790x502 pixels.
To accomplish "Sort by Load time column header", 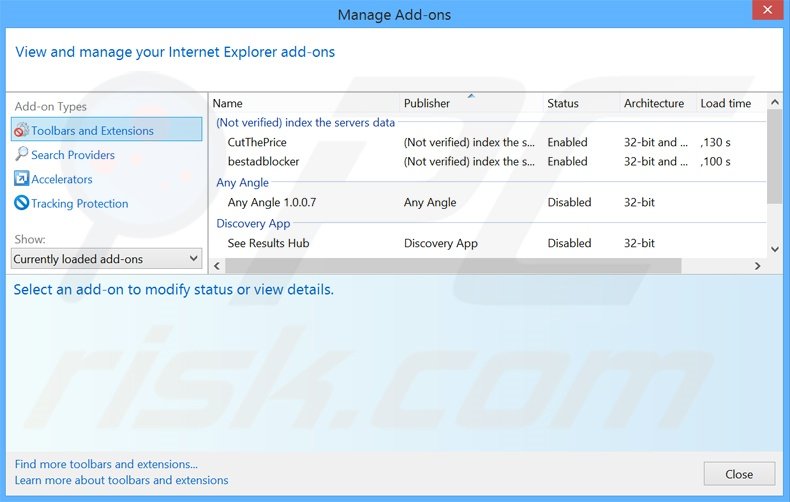I will [731, 103].
